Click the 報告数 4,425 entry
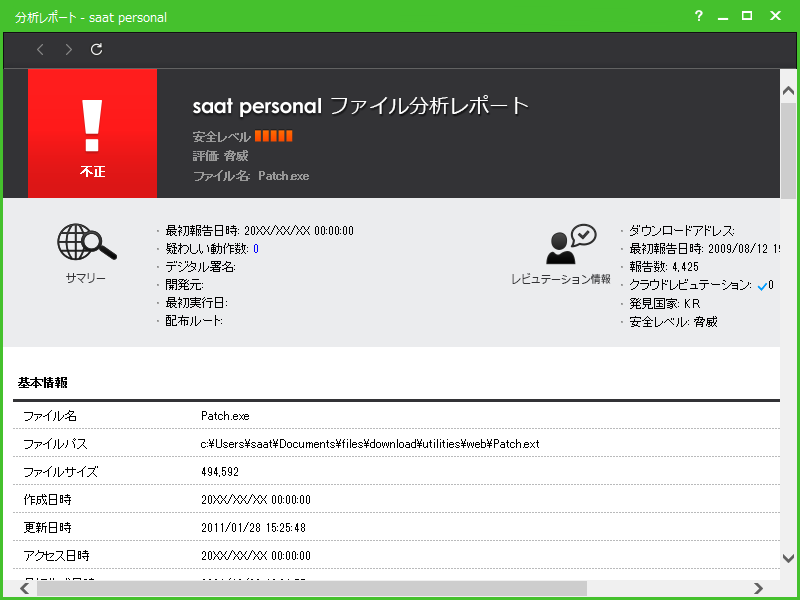Image resolution: width=800 pixels, height=600 pixels. (x=664, y=267)
